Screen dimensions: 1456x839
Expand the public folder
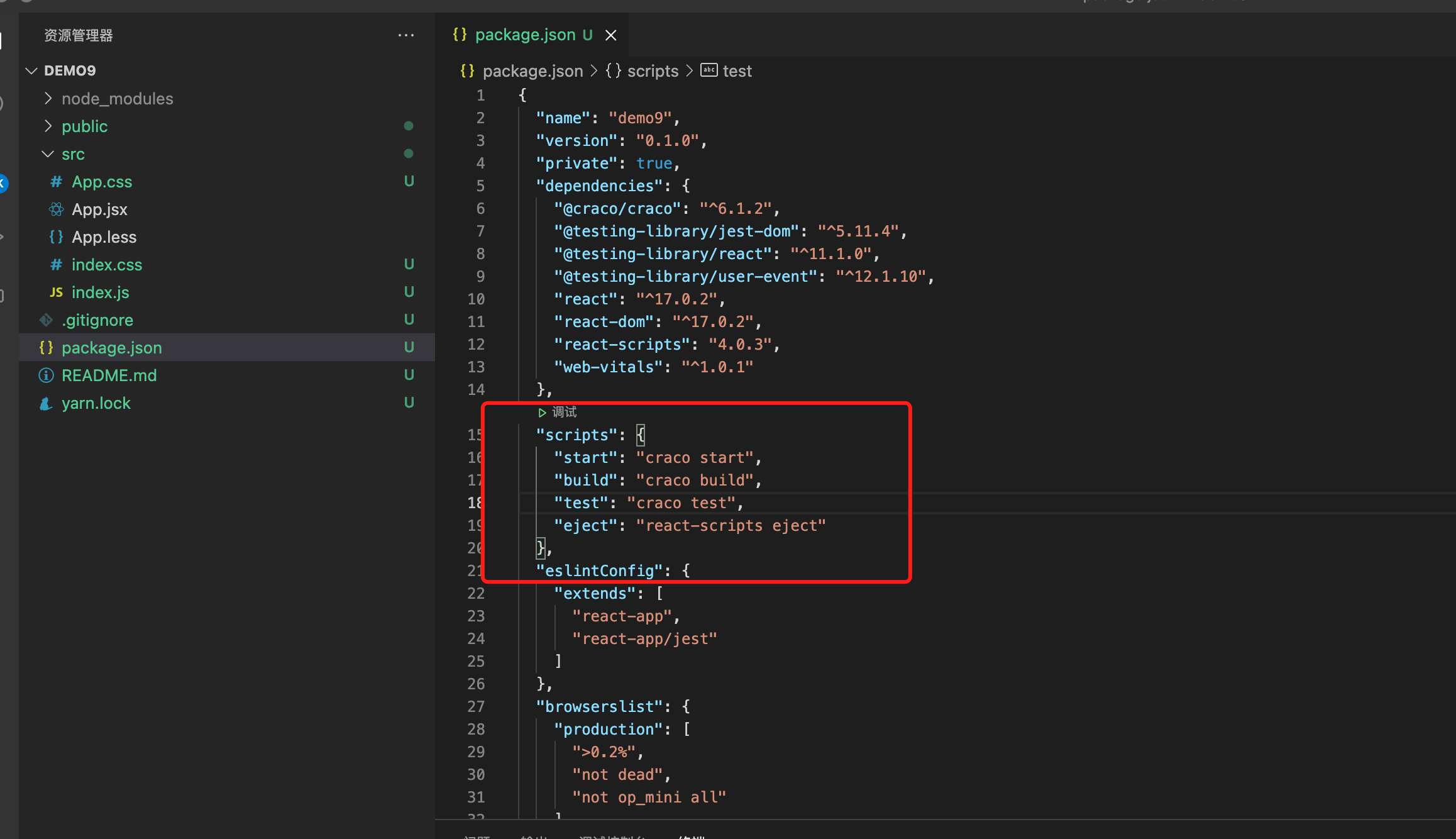[x=48, y=126]
